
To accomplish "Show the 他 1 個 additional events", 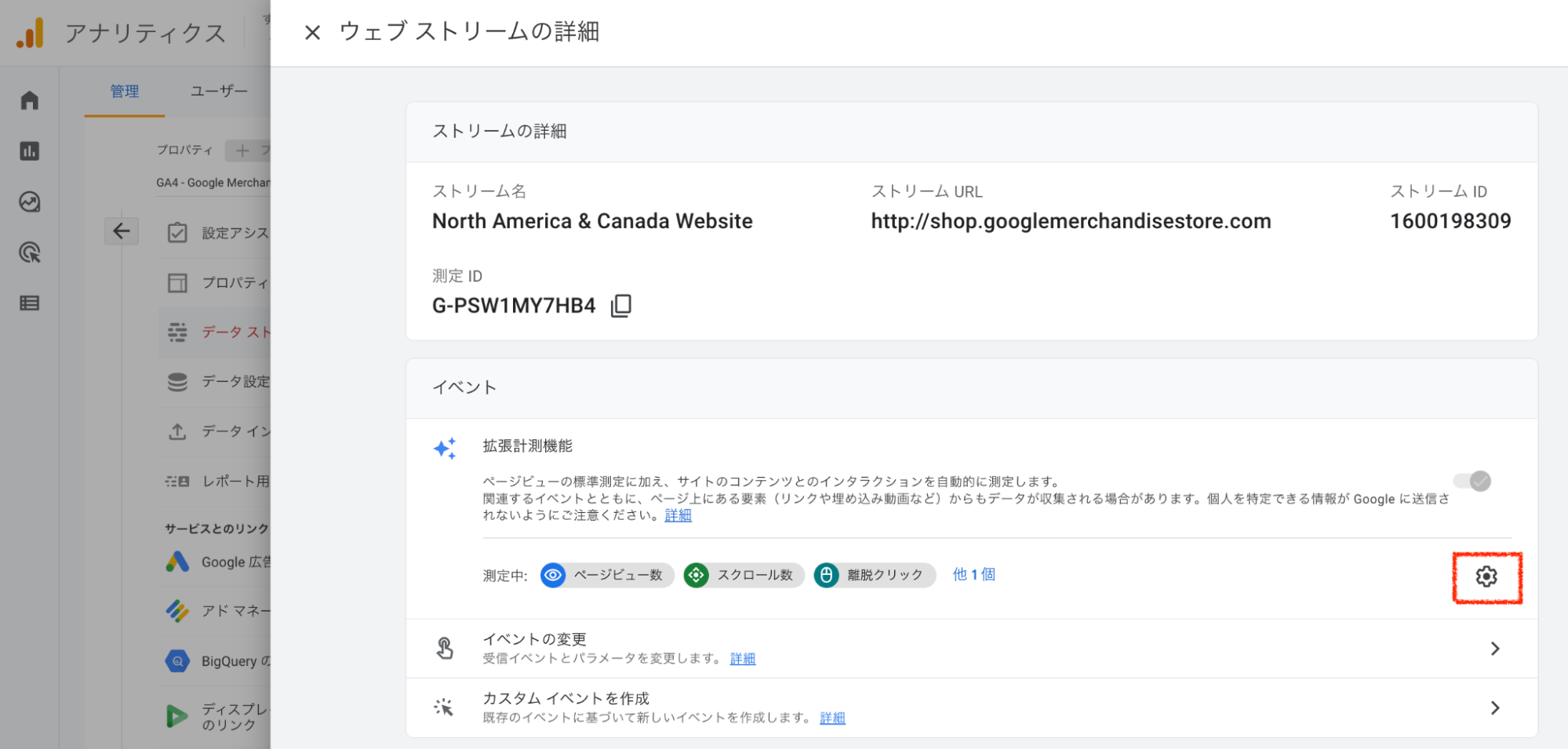I will coord(973,575).
